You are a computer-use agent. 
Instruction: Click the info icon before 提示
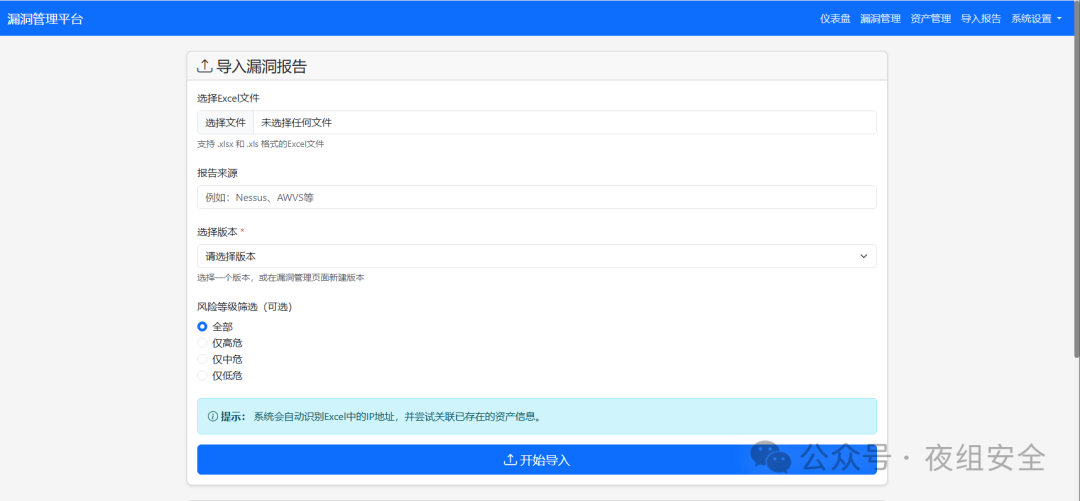(213, 417)
